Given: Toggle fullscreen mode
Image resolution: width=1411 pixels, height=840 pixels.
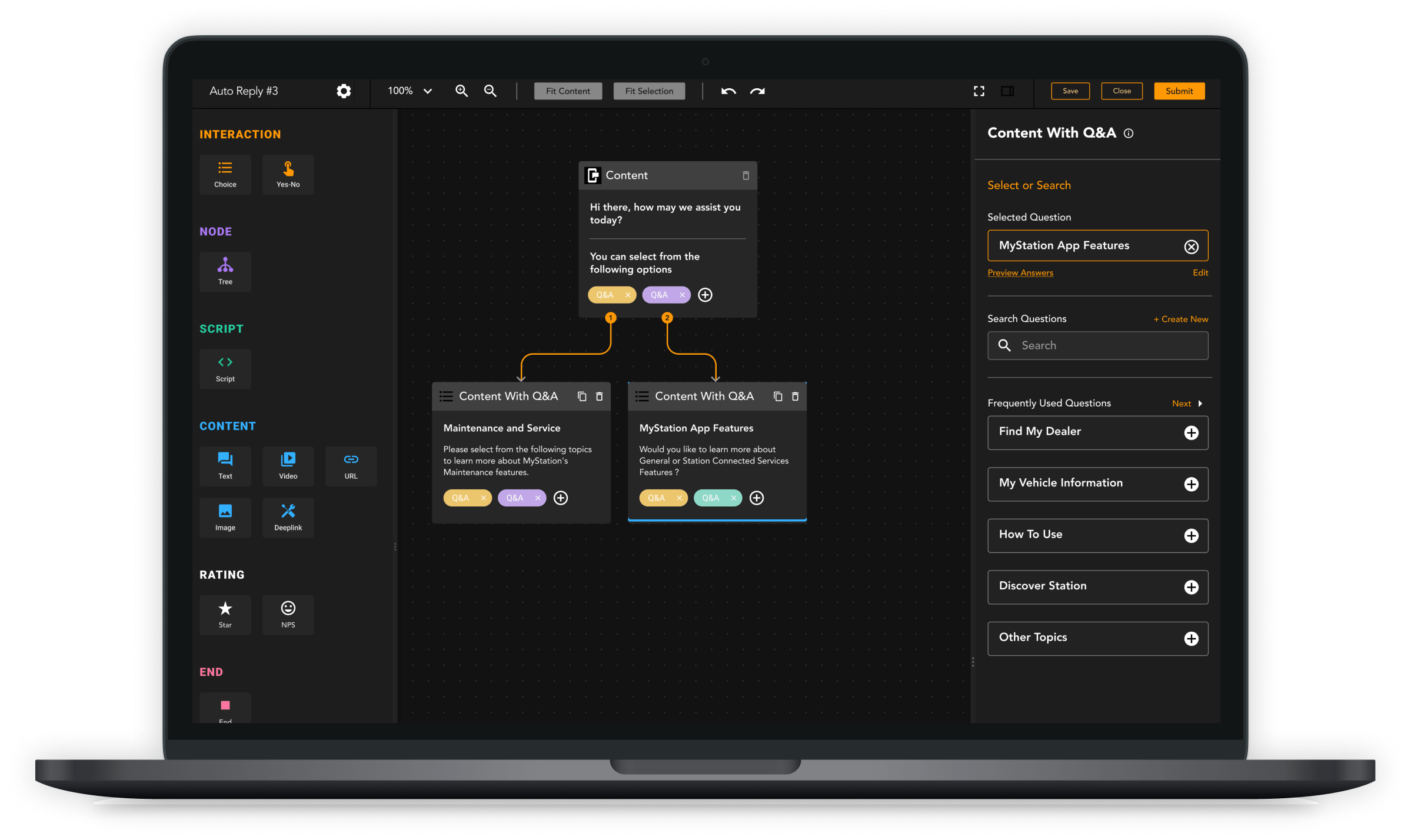Looking at the screenshot, I should tap(979, 91).
